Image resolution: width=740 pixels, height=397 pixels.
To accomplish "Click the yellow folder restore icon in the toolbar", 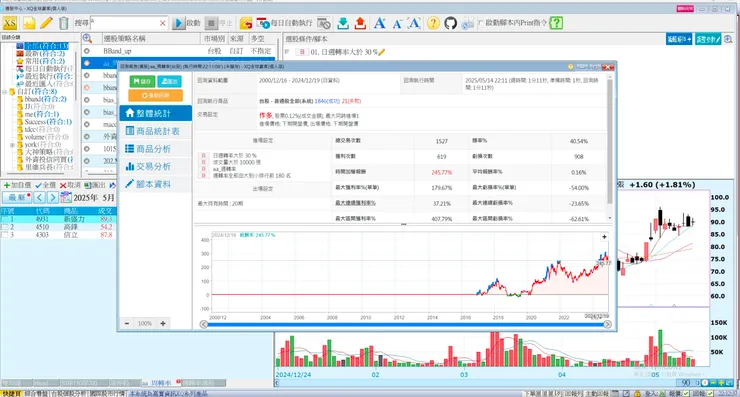I will point(246,23).
